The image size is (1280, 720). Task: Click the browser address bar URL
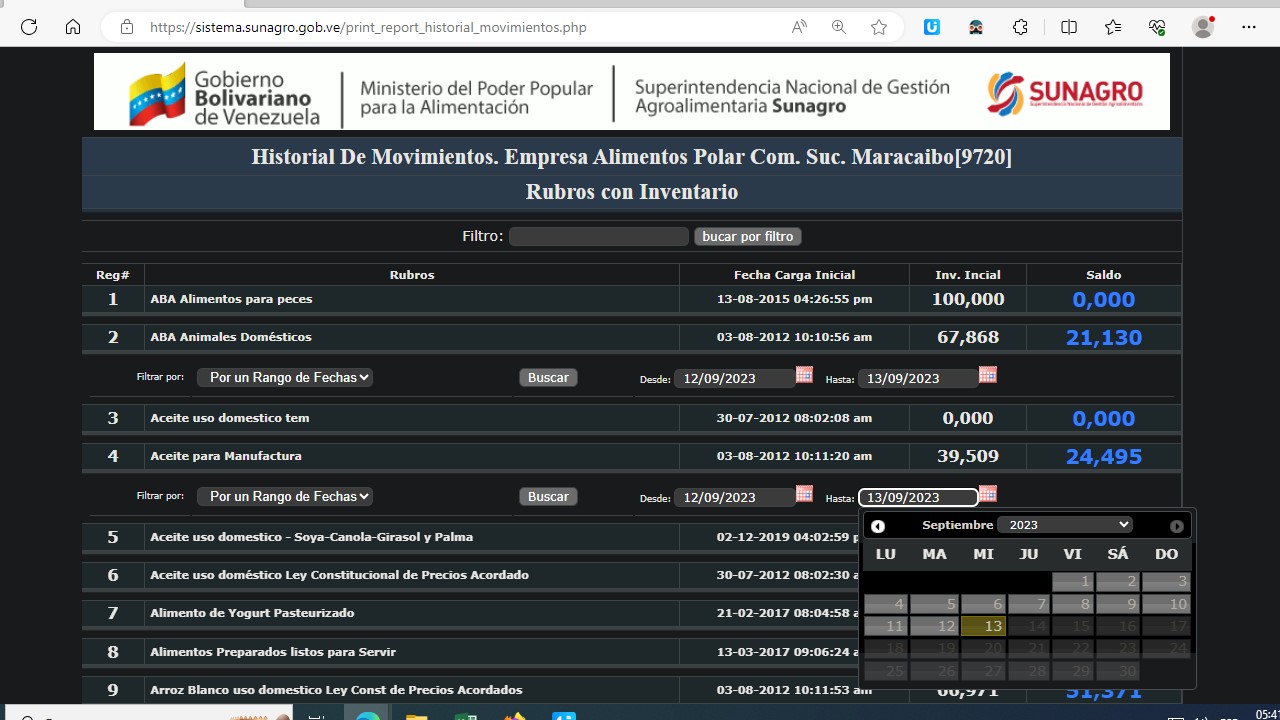(x=368, y=27)
